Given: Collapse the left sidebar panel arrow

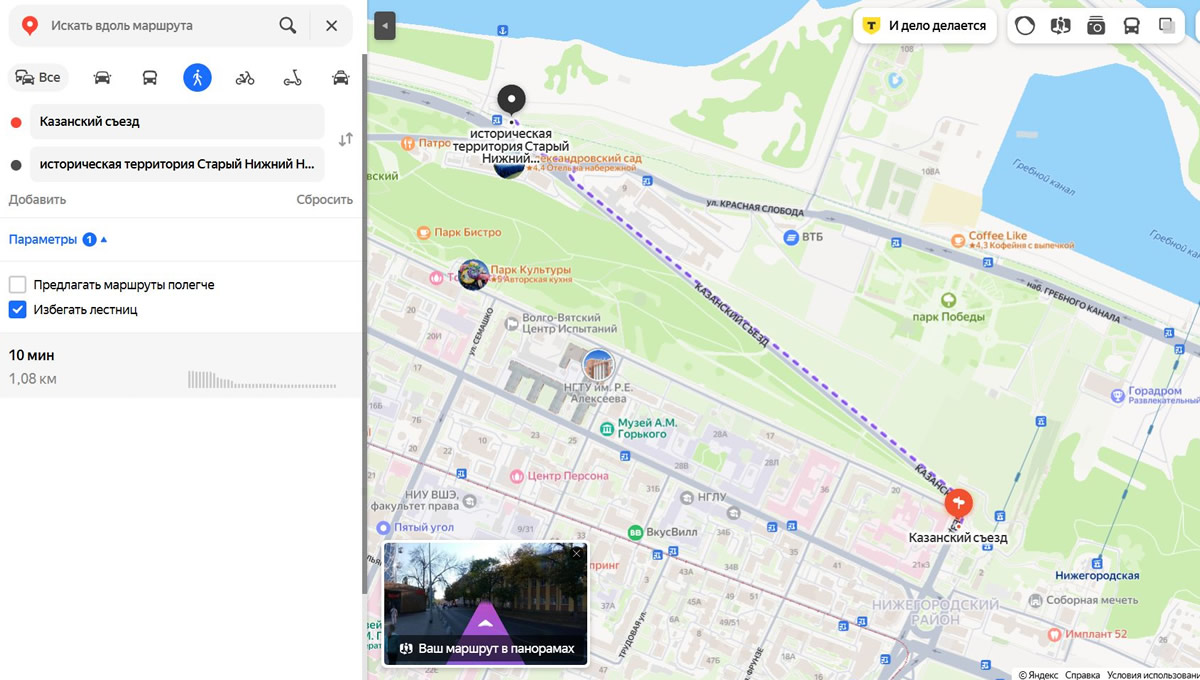Looking at the screenshot, I should click(x=385, y=26).
